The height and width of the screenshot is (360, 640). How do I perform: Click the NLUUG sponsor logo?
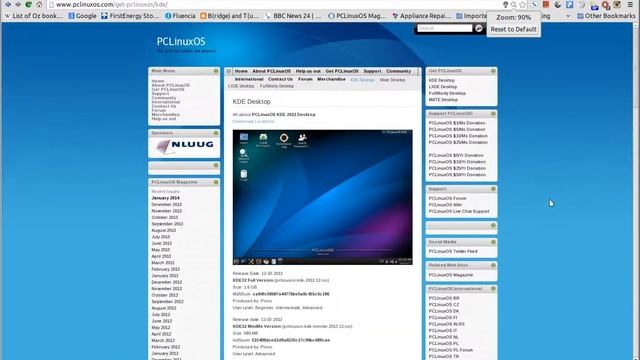click(x=184, y=146)
